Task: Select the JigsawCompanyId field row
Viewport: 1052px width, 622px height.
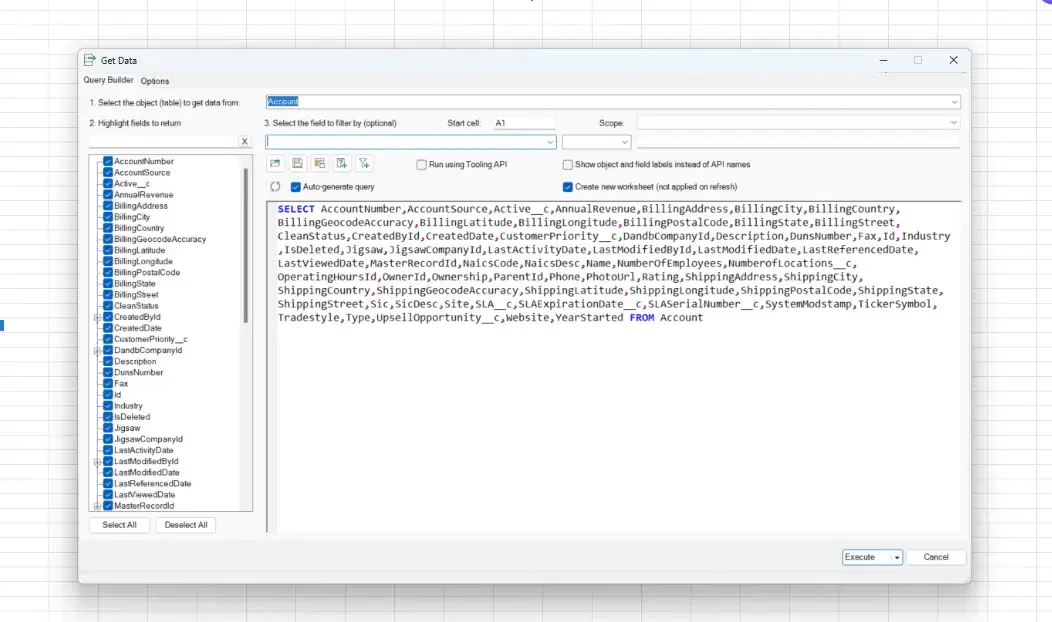Action: tap(148, 439)
